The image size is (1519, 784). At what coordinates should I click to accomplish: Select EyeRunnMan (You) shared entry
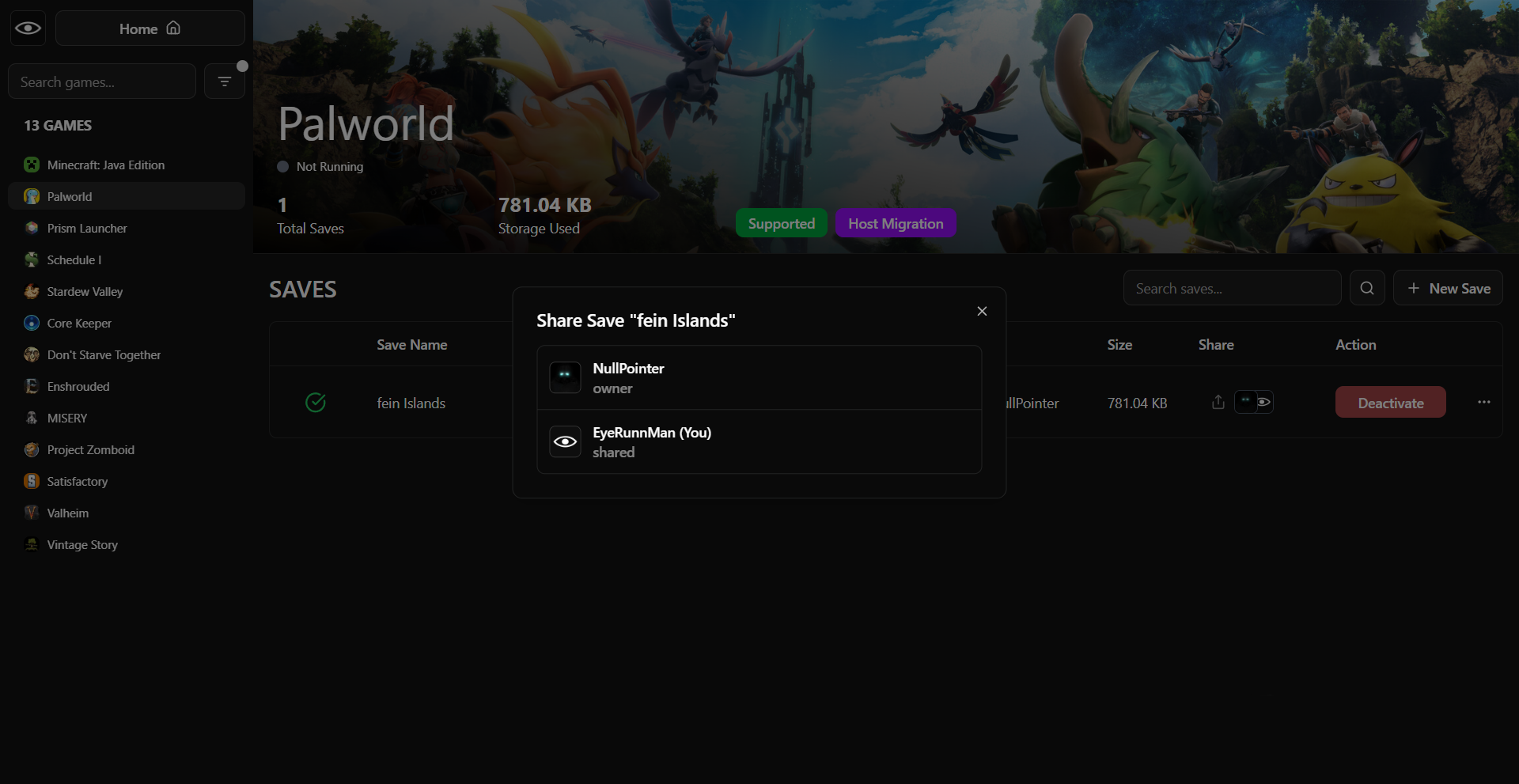click(x=759, y=441)
